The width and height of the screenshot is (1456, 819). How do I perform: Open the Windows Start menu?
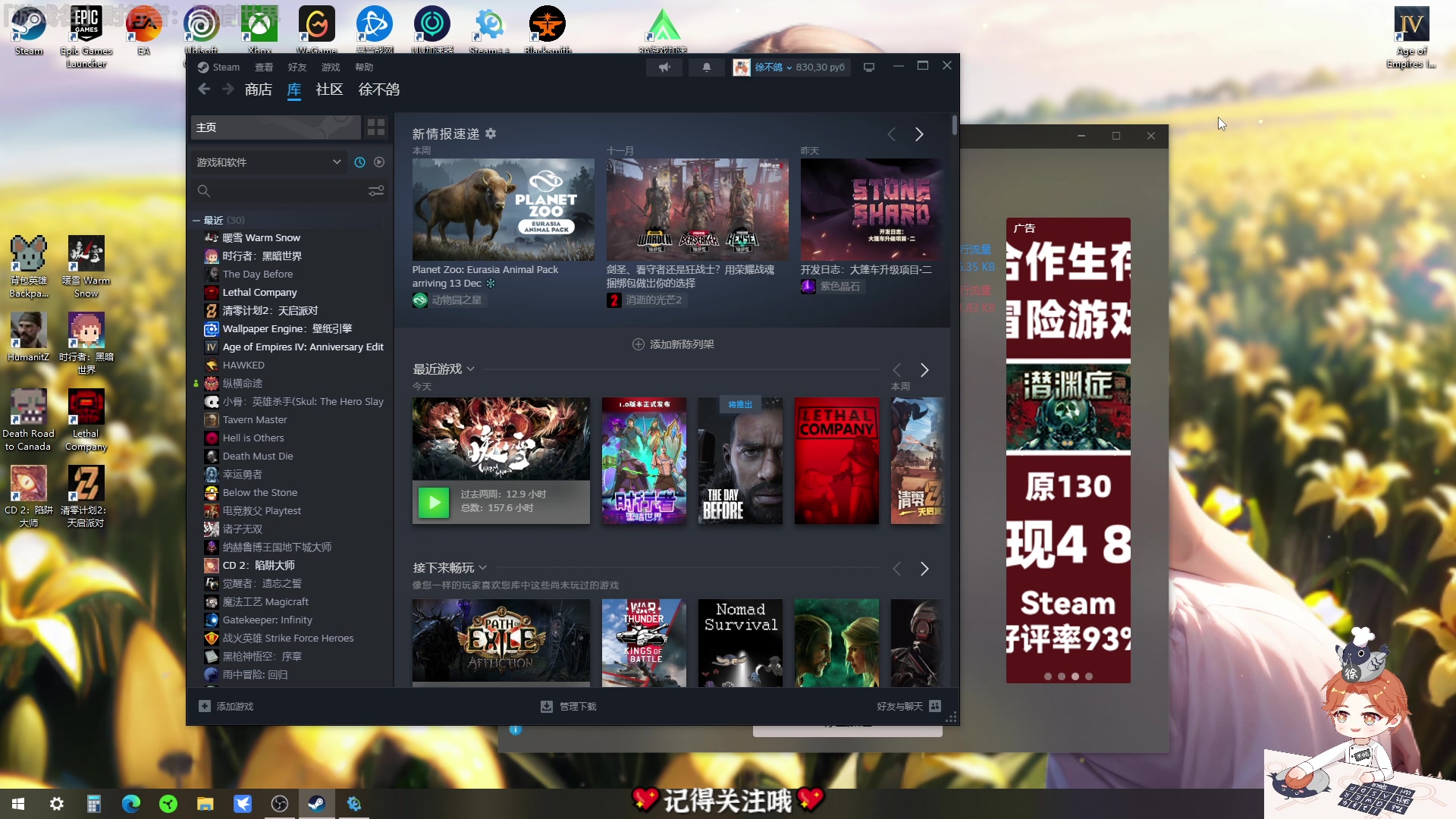point(18,804)
